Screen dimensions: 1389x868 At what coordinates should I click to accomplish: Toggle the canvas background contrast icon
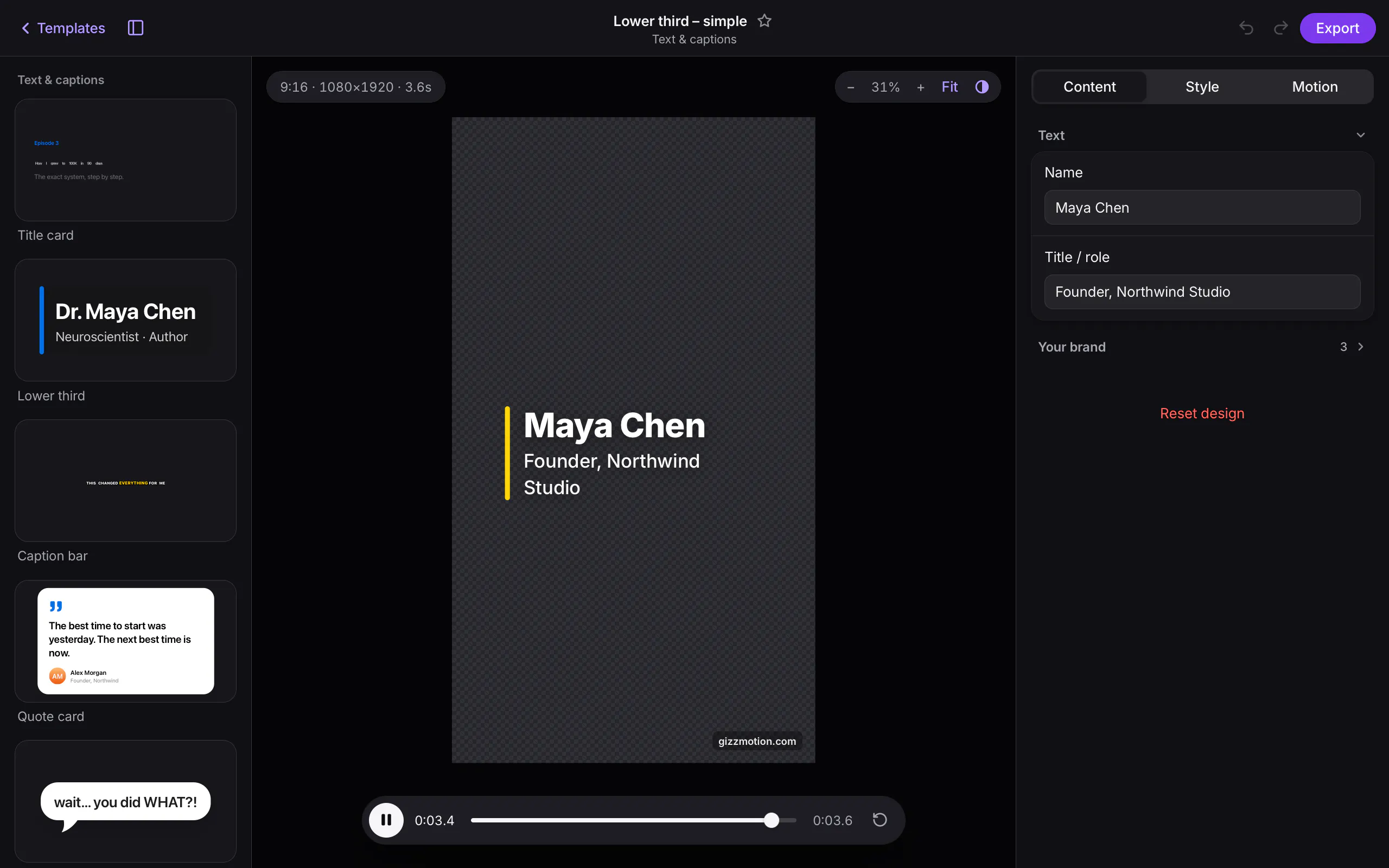click(x=982, y=87)
